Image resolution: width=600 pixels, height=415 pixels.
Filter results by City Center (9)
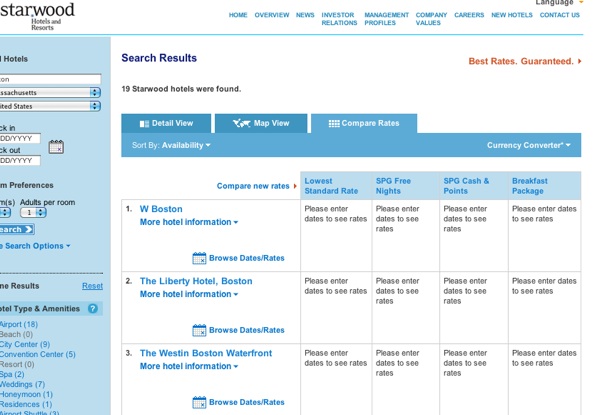tap(25, 344)
